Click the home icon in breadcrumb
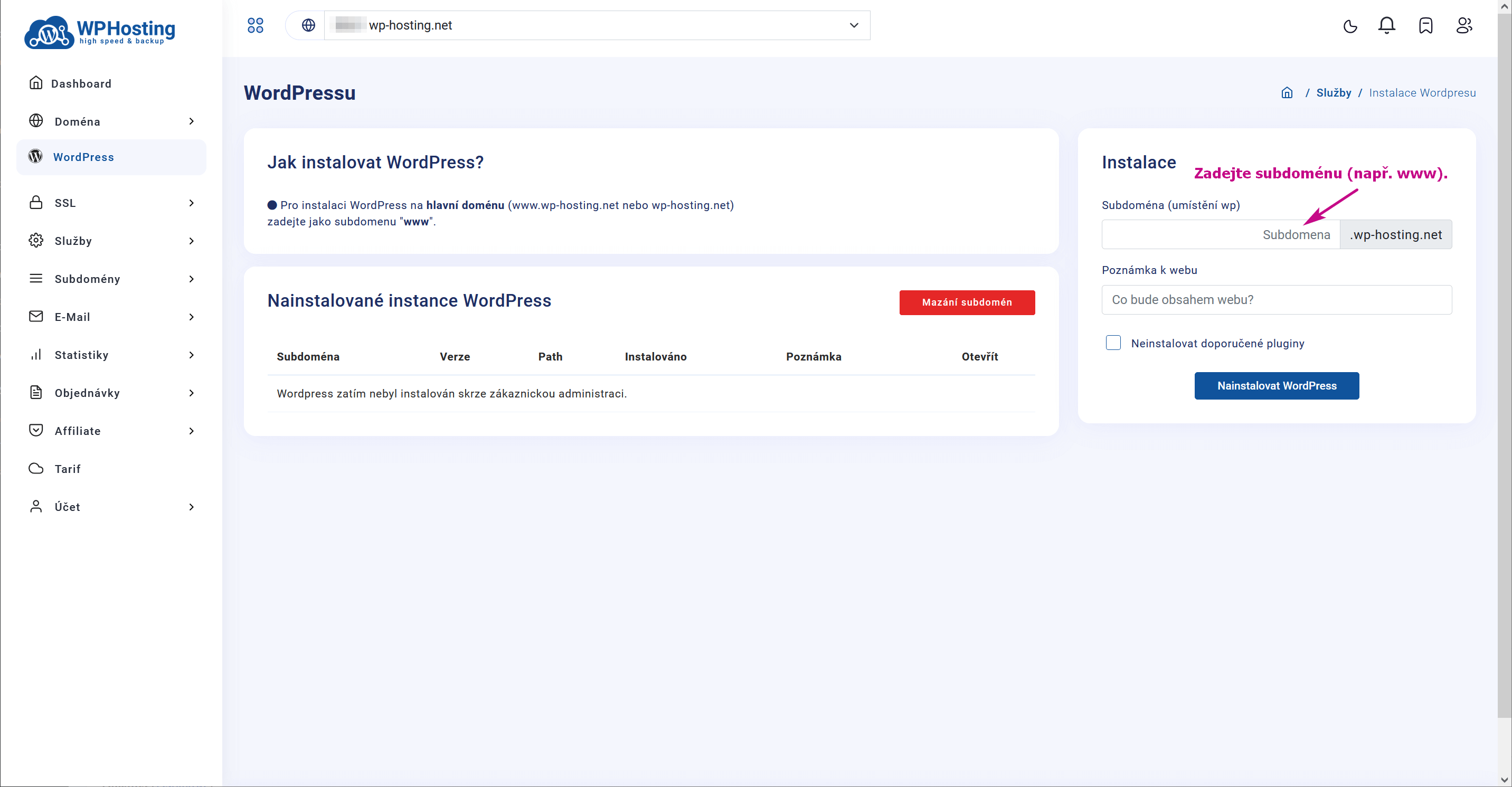The height and width of the screenshot is (787, 1512). [x=1287, y=93]
